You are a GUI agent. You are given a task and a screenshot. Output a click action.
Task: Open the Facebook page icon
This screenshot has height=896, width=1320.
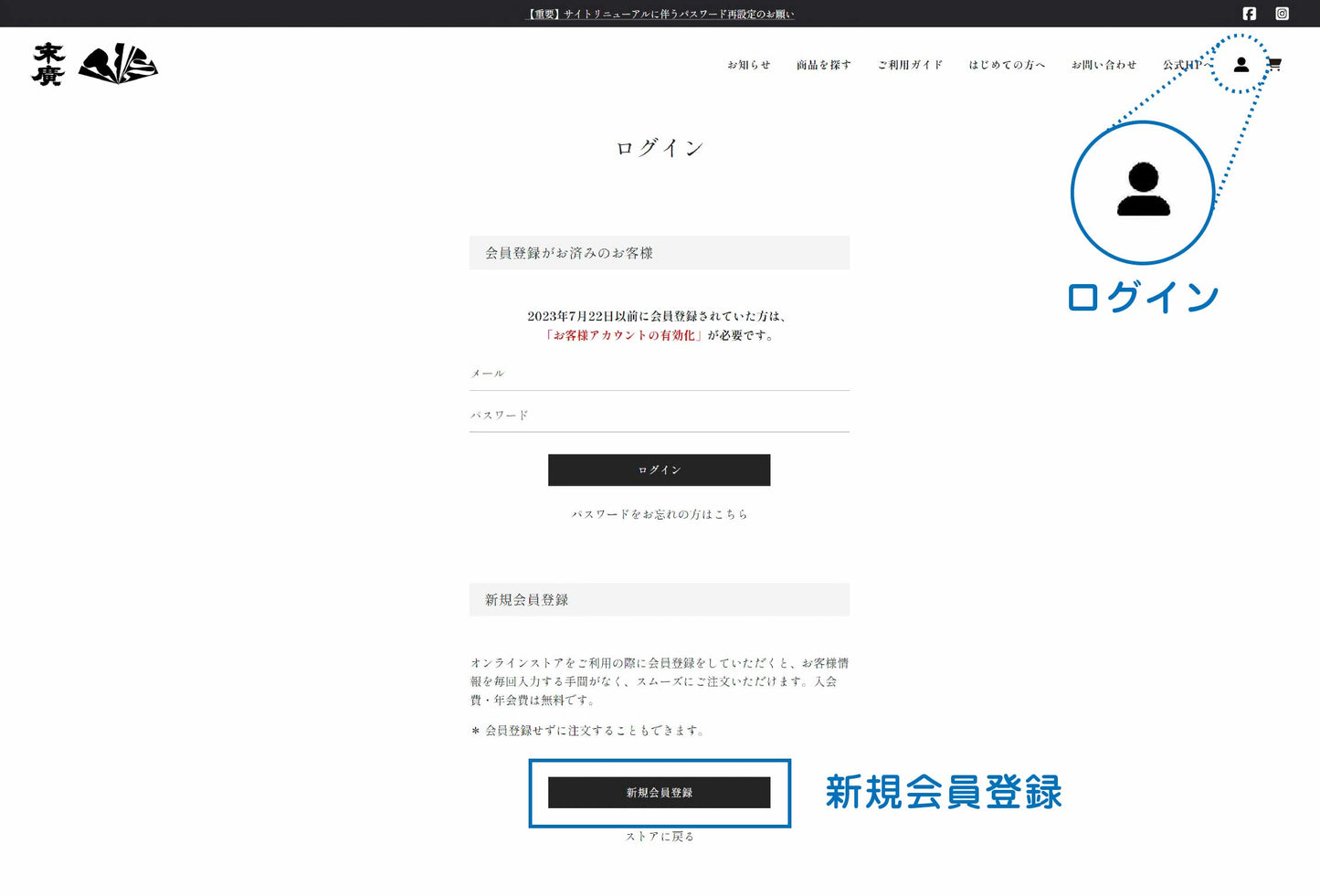point(1249,14)
